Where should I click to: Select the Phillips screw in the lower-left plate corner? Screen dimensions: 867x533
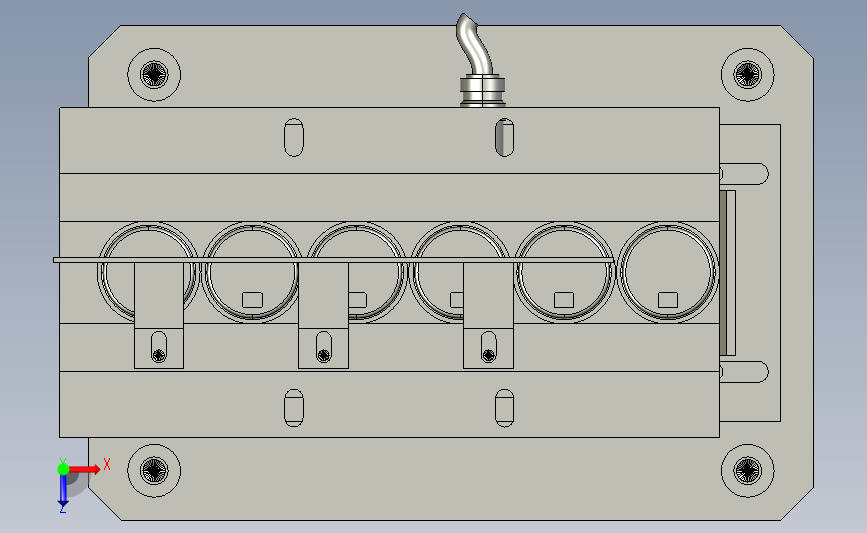[x=154, y=471]
